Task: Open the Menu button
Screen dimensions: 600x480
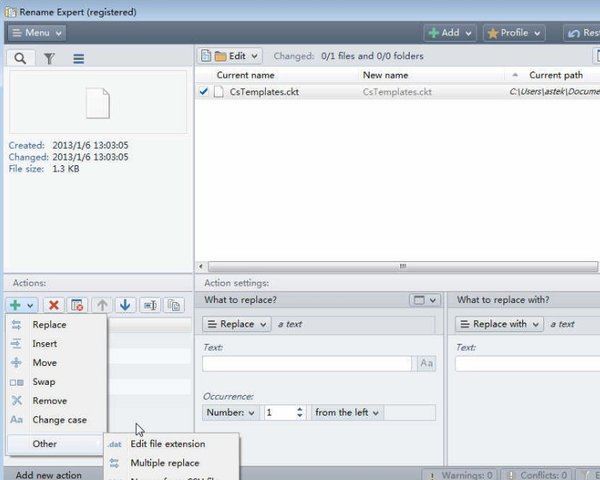Action: pos(36,32)
